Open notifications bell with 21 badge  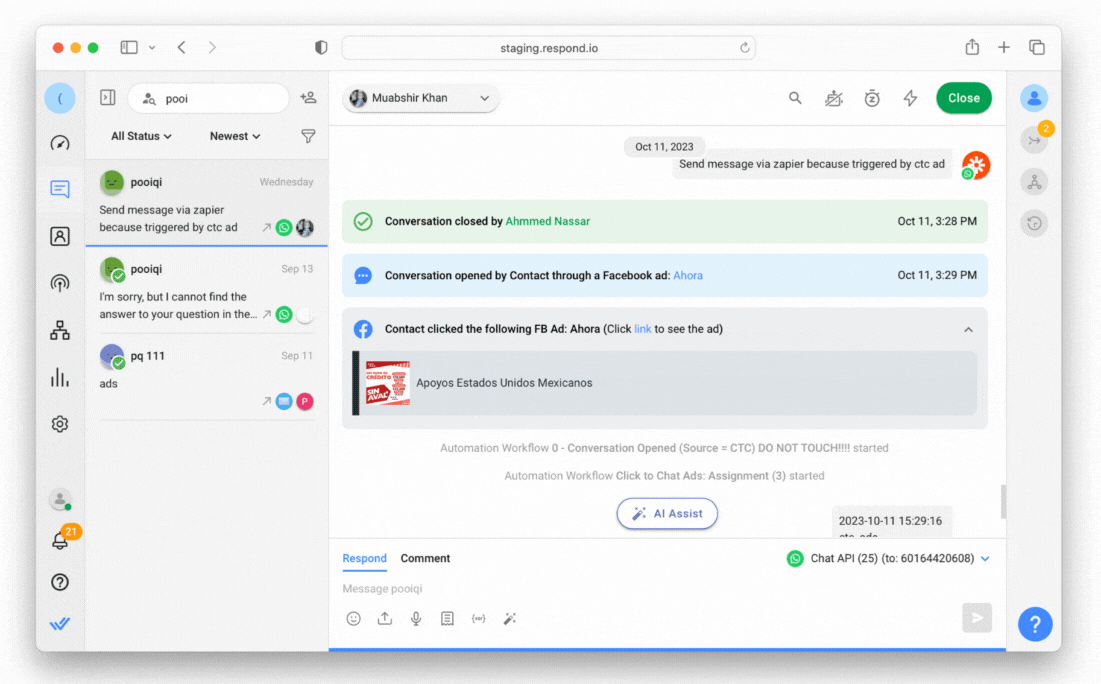point(60,541)
